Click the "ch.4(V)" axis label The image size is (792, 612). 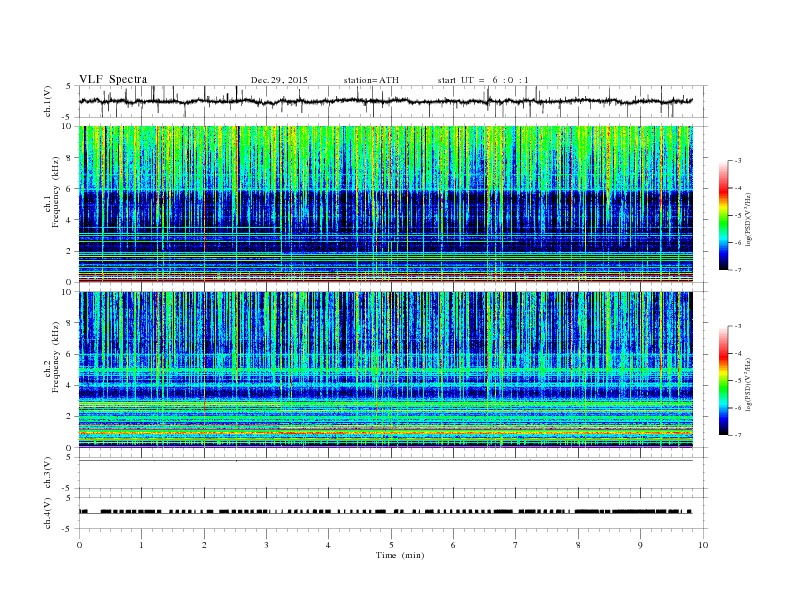click(48, 513)
